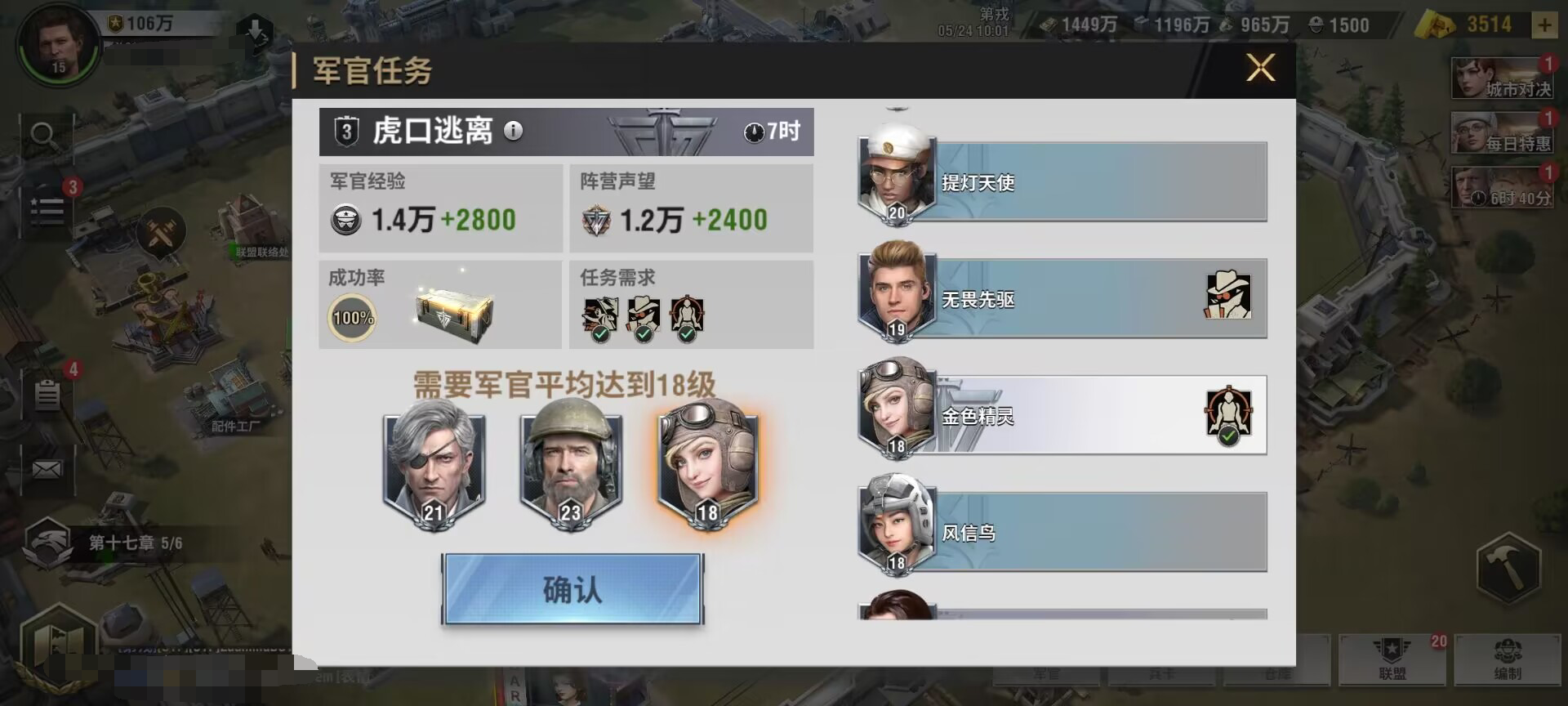Screen dimensions: 1568x706
Task: Open the search magnifier icon
Action: (43, 136)
